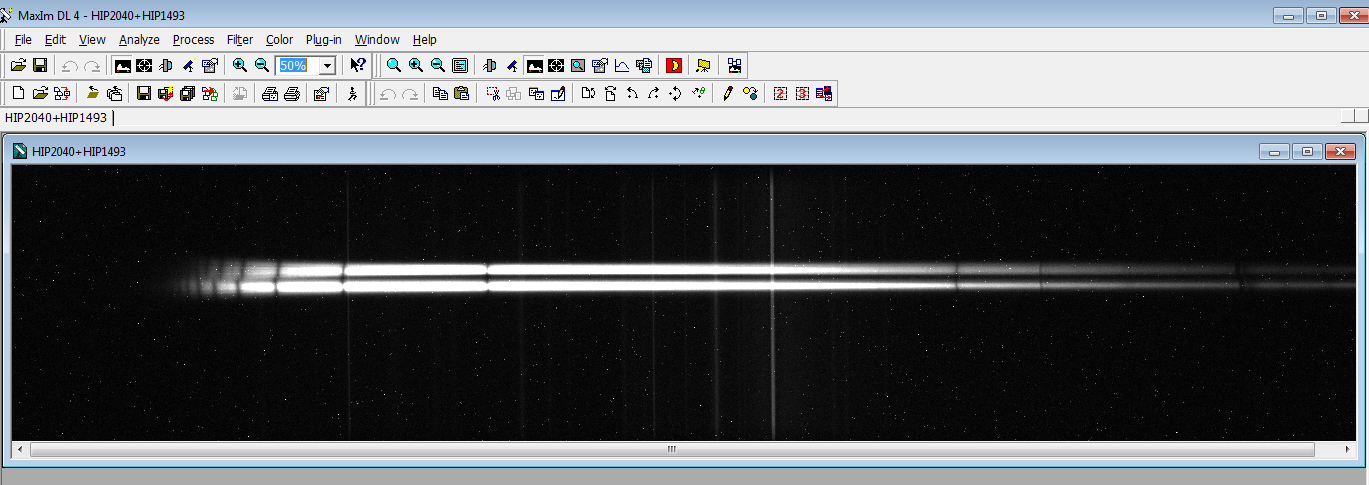Create a new blank document icon
The image size is (1369, 485).
click(18, 94)
